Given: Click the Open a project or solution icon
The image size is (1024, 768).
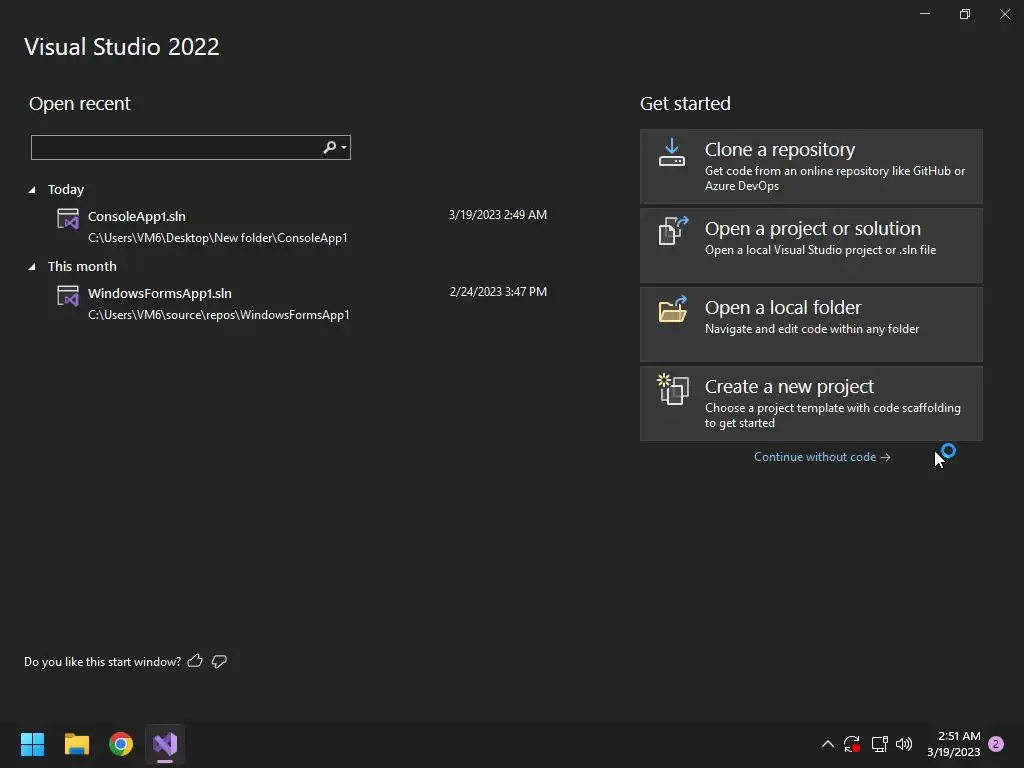Looking at the screenshot, I should coord(673,231).
